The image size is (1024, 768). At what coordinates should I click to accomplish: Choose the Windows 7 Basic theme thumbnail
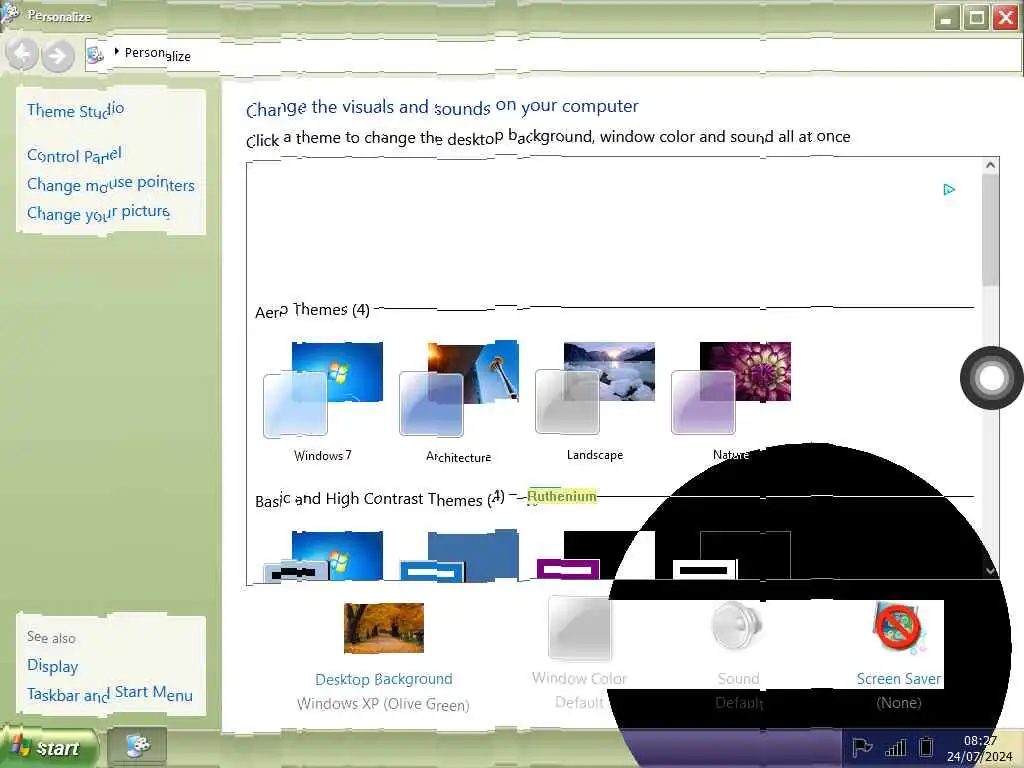[323, 556]
